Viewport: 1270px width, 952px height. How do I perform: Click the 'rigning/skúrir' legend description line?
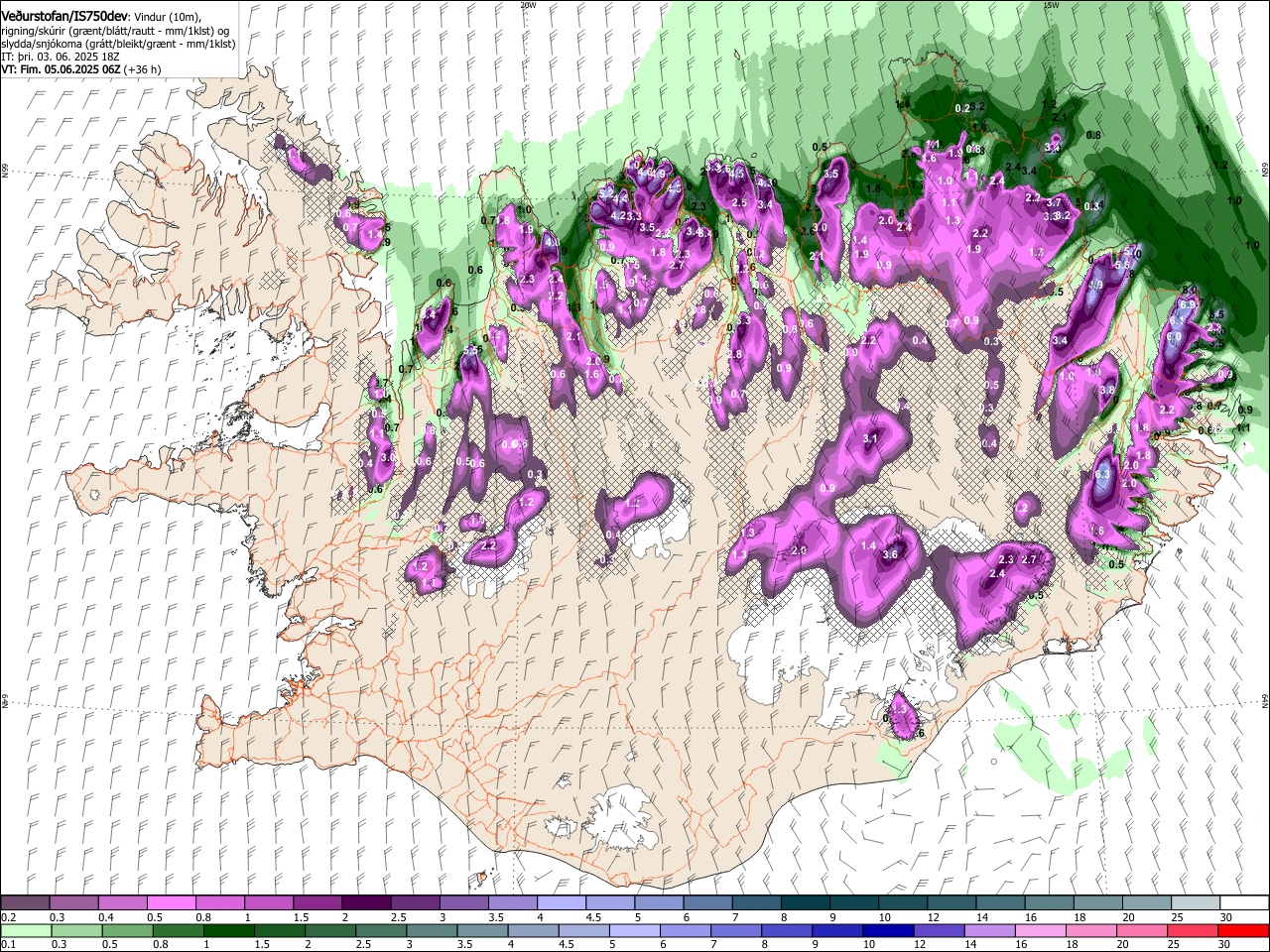point(114,31)
